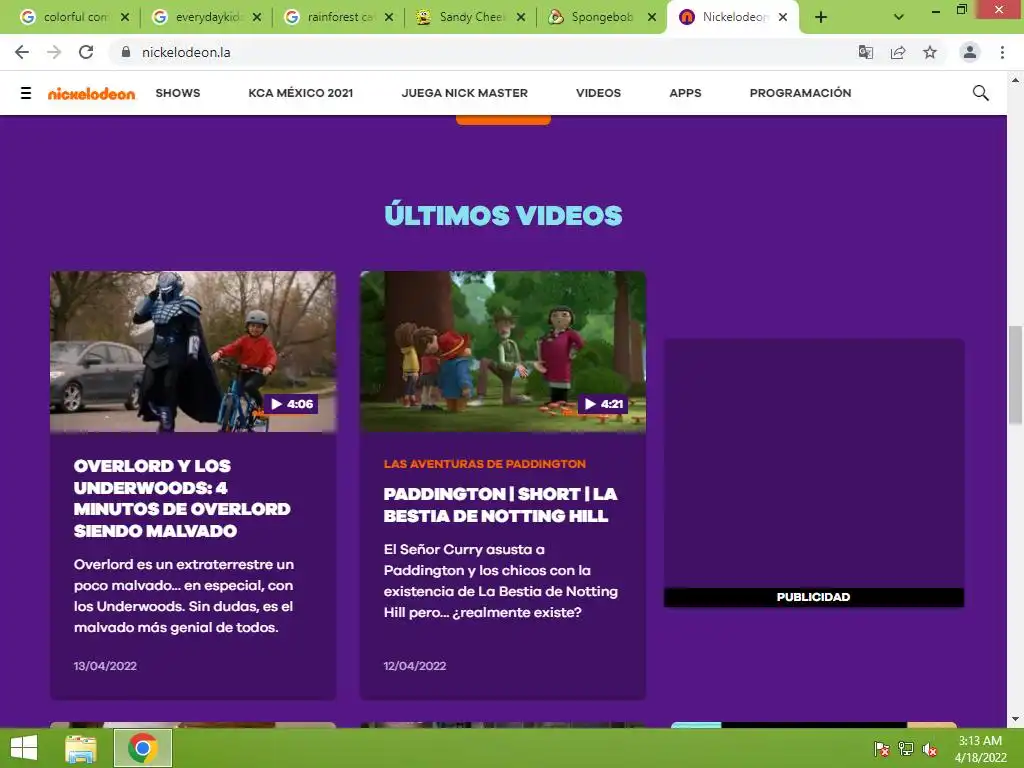Viewport: 1024px width, 768px height.
Task: Open JUEGA NICK MASTER nav link
Action: [464, 93]
